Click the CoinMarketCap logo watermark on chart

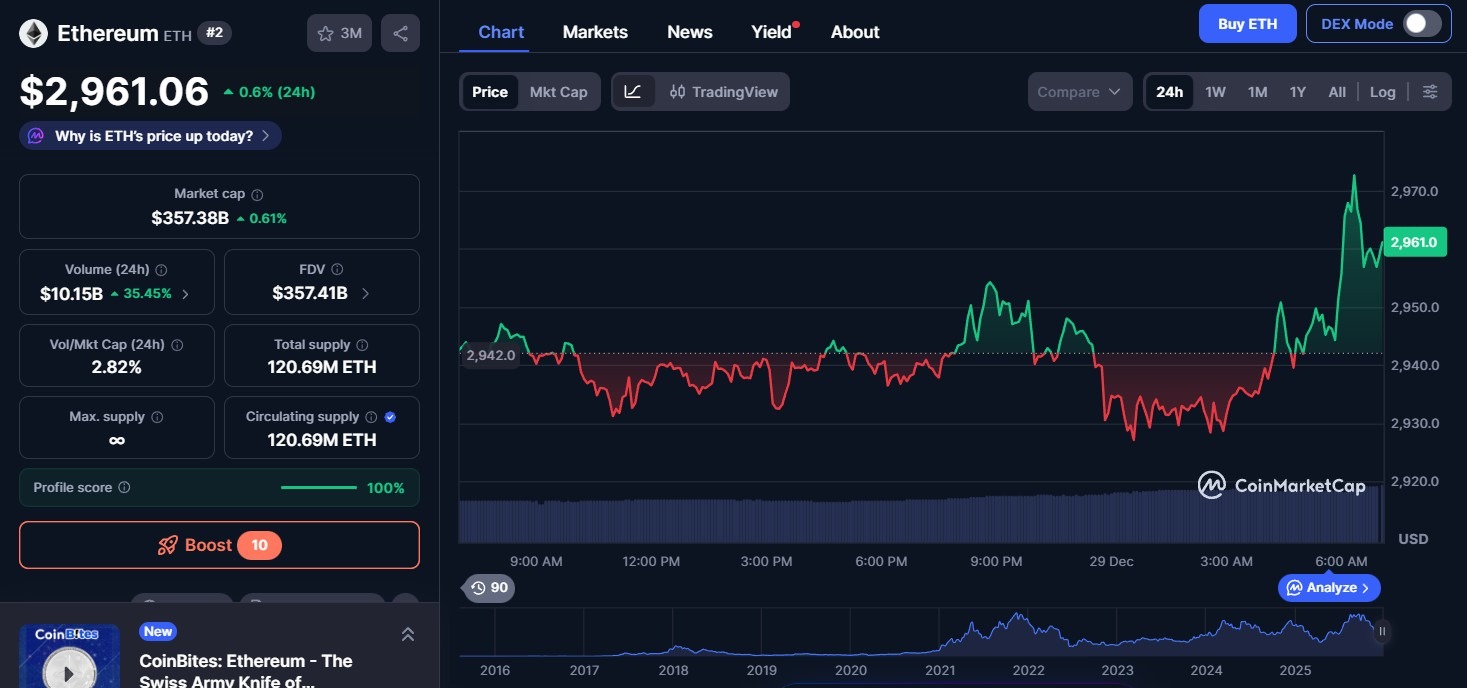(x=1281, y=485)
